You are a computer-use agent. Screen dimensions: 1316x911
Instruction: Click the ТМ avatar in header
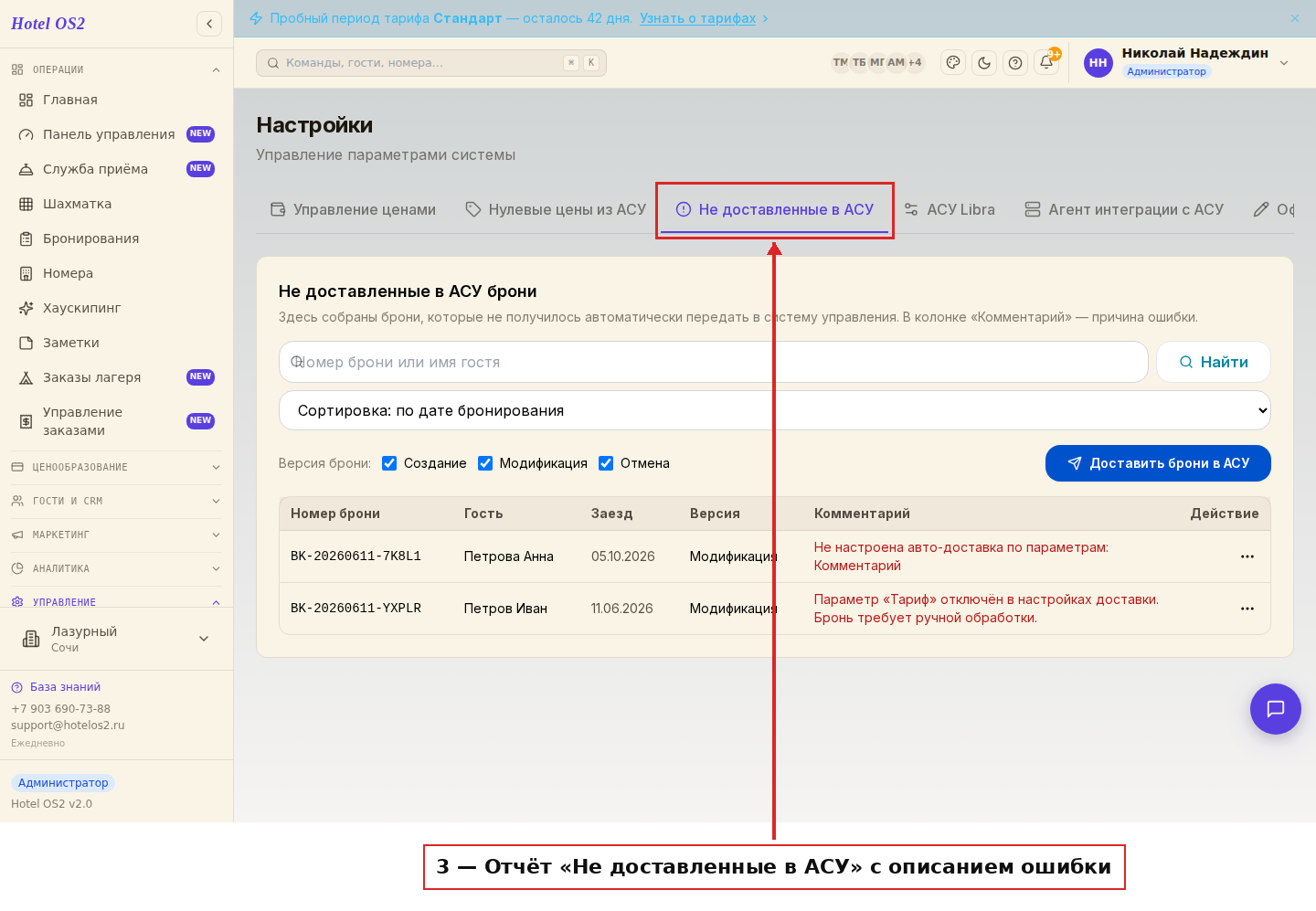841,63
